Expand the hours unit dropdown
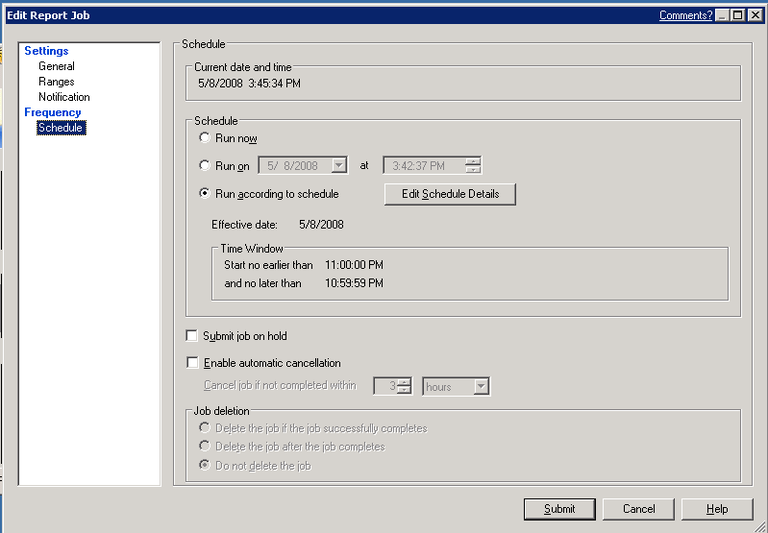Image resolution: width=768 pixels, height=533 pixels. pyautogui.click(x=481, y=386)
